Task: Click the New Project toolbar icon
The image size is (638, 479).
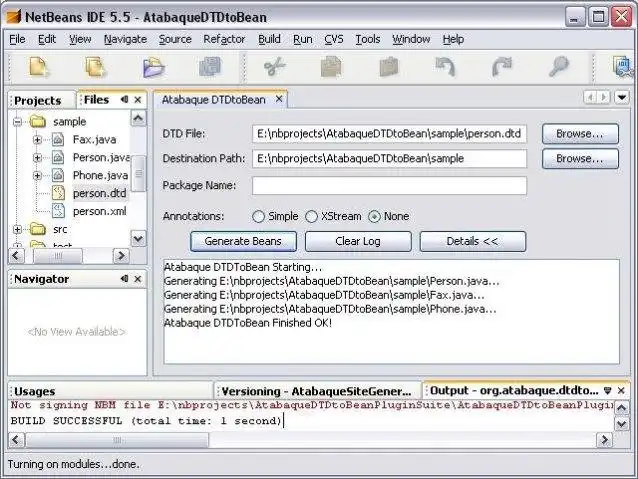Action: tap(95, 67)
